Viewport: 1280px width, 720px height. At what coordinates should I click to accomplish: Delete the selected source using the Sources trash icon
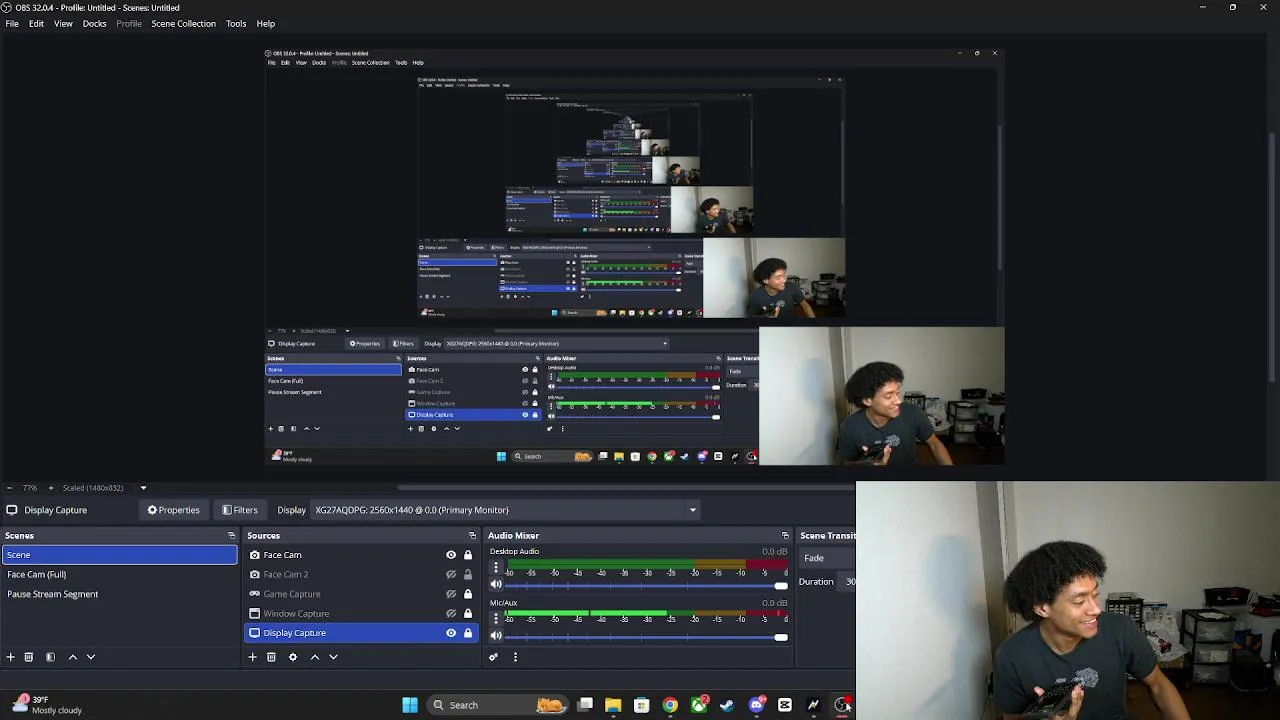(x=271, y=657)
